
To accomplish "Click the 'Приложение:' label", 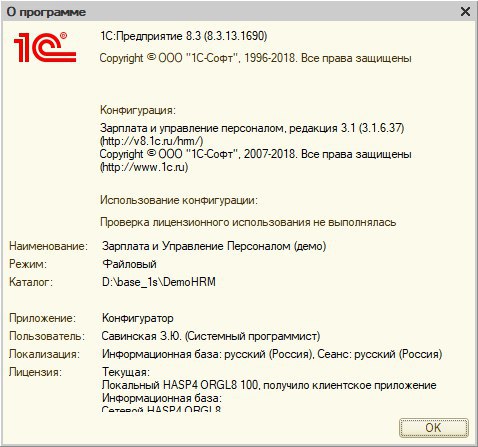I will coord(43,318).
